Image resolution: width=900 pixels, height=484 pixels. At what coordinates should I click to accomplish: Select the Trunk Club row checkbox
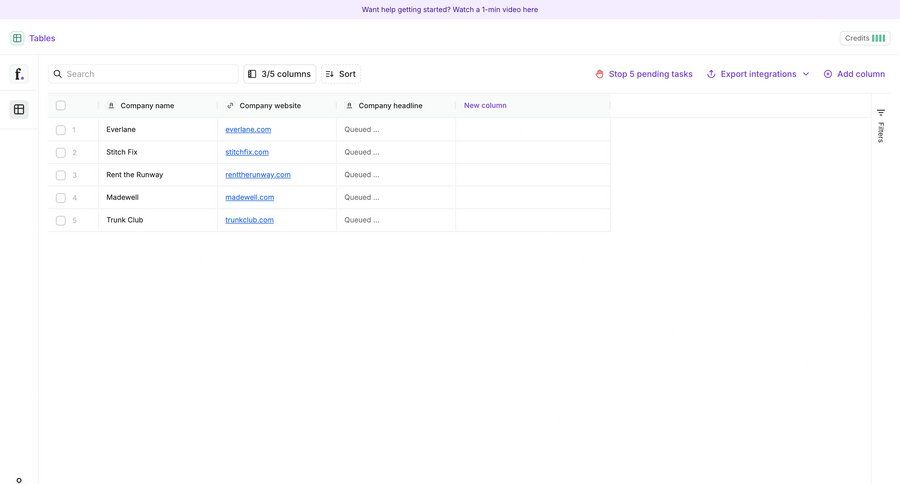[61, 221]
